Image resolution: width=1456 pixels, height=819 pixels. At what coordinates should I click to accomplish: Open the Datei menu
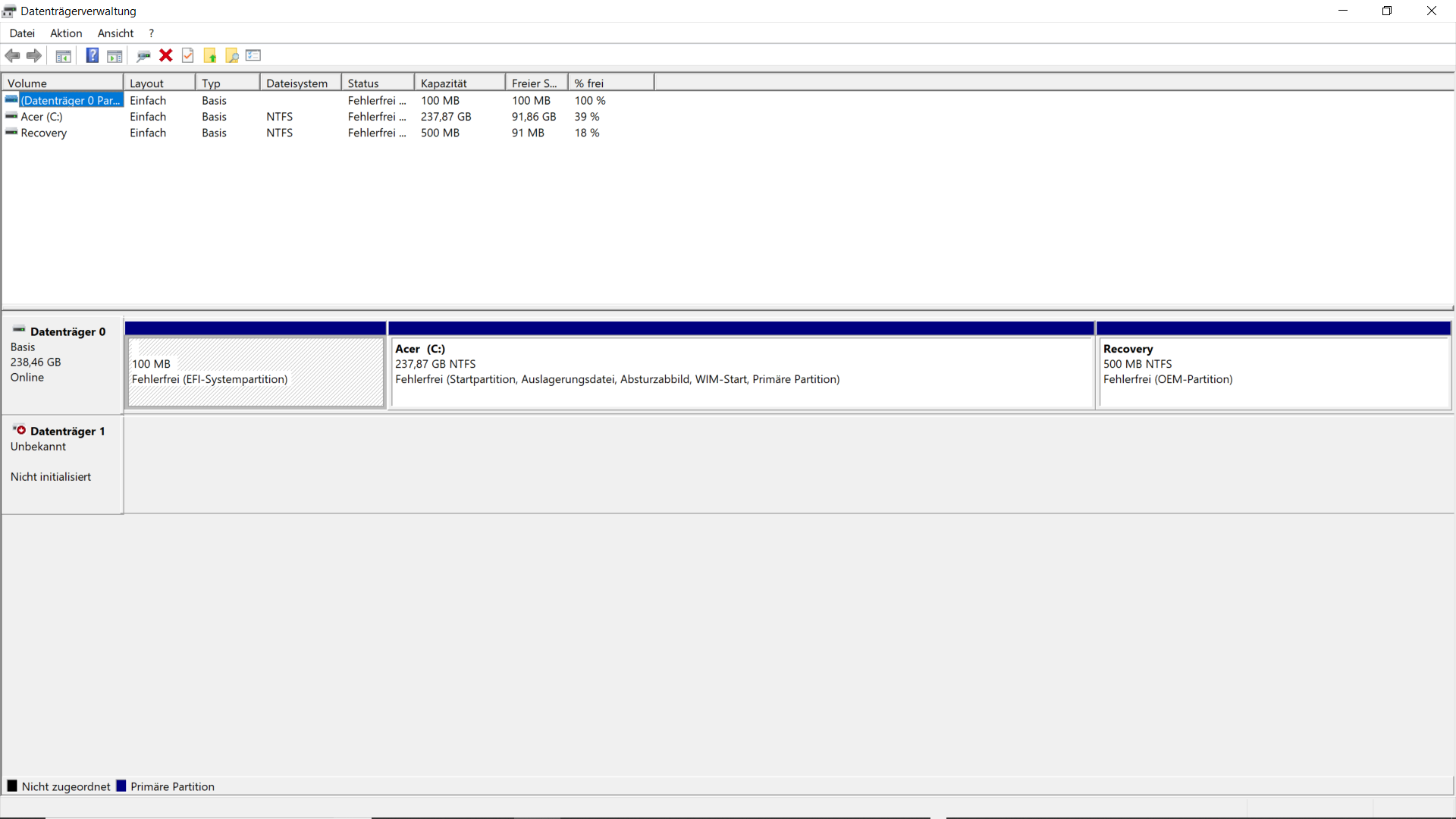click(22, 33)
